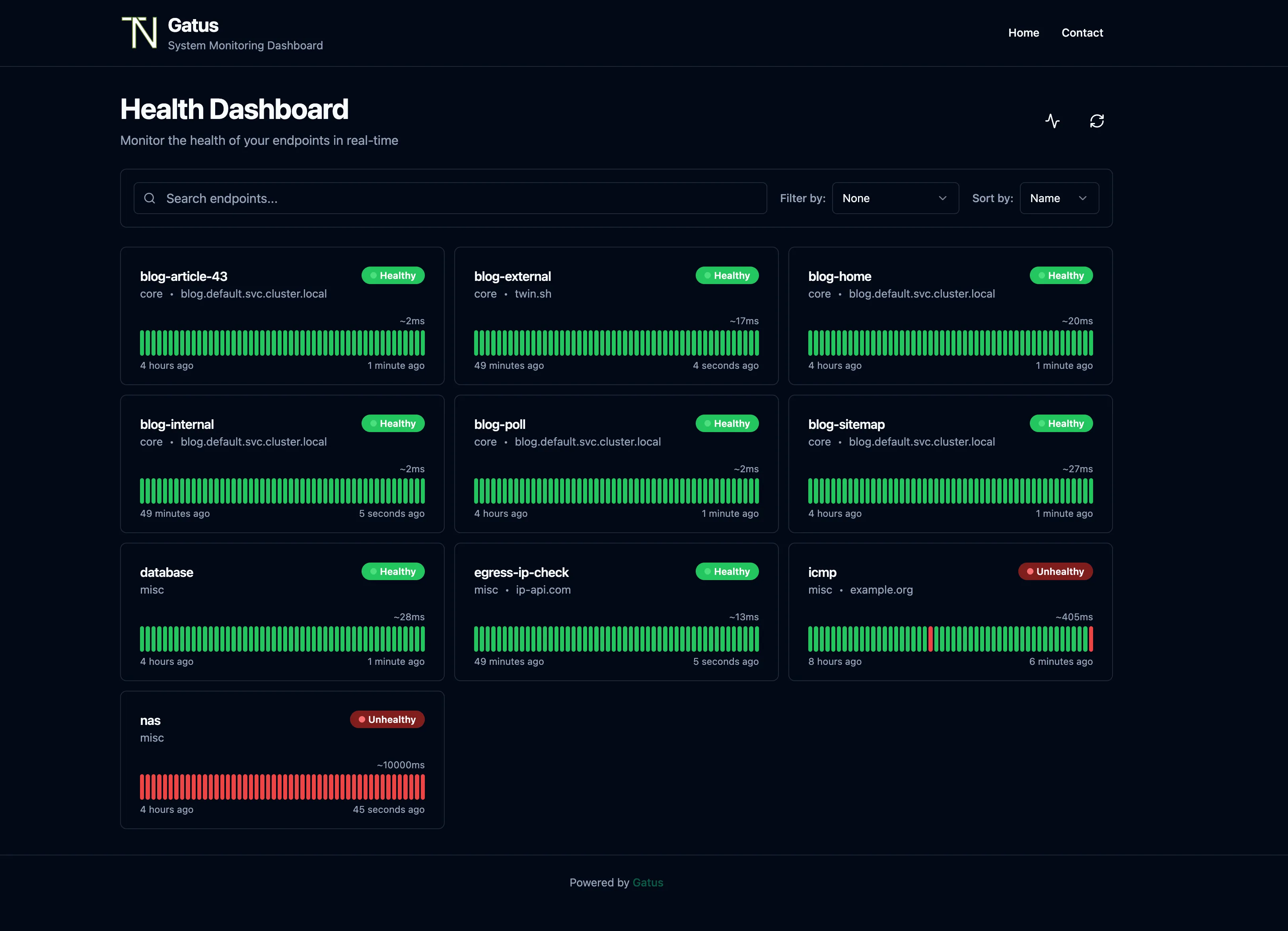Click the Healthy badge on blog-external
The width and height of the screenshot is (1288, 931).
pyautogui.click(x=727, y=275)
